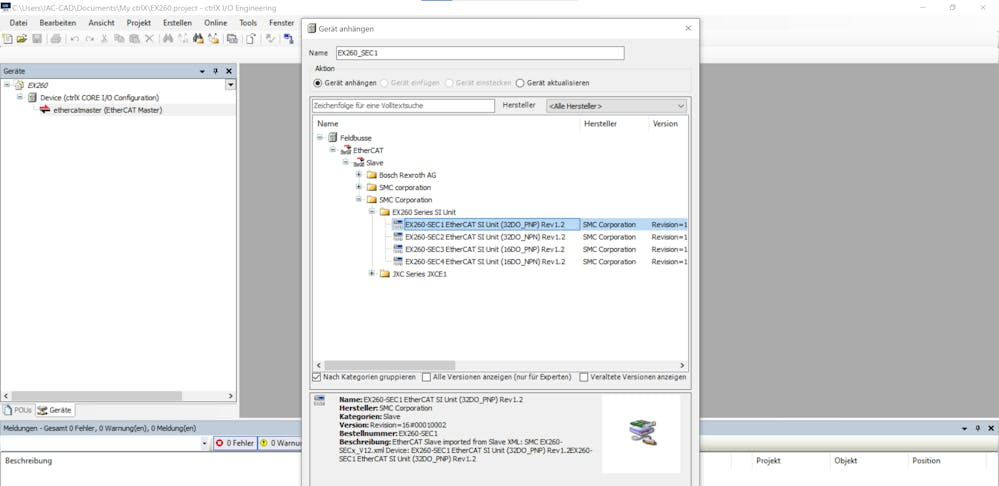Click the Projekt column header in messages
Image resolution: width=999 pixels, height=486 pixels.
[x=768, y=461]
